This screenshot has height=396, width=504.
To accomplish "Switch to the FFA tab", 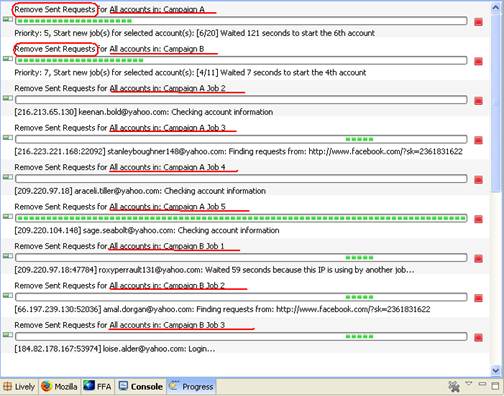I will pyautogui.click(x=97, y=386).
